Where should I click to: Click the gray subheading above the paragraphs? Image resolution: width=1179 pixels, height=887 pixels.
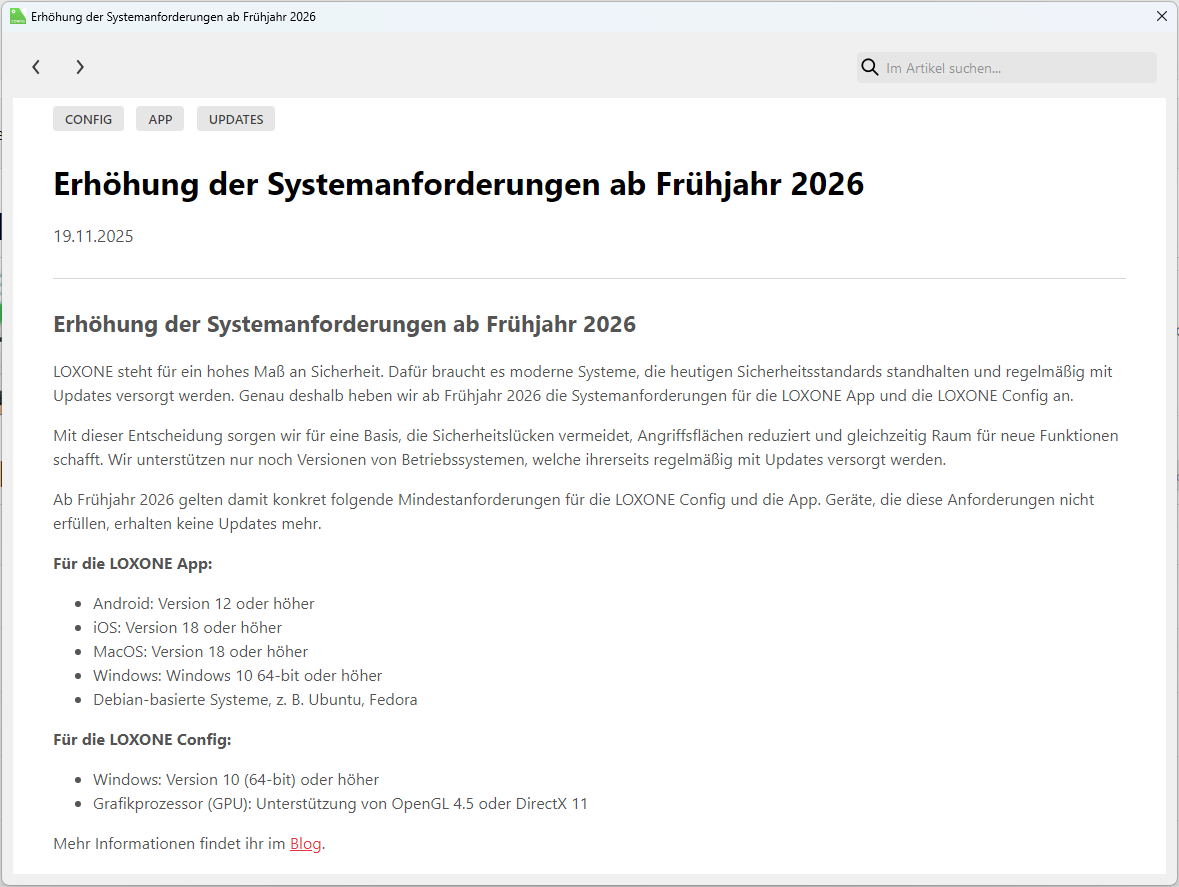344,324
